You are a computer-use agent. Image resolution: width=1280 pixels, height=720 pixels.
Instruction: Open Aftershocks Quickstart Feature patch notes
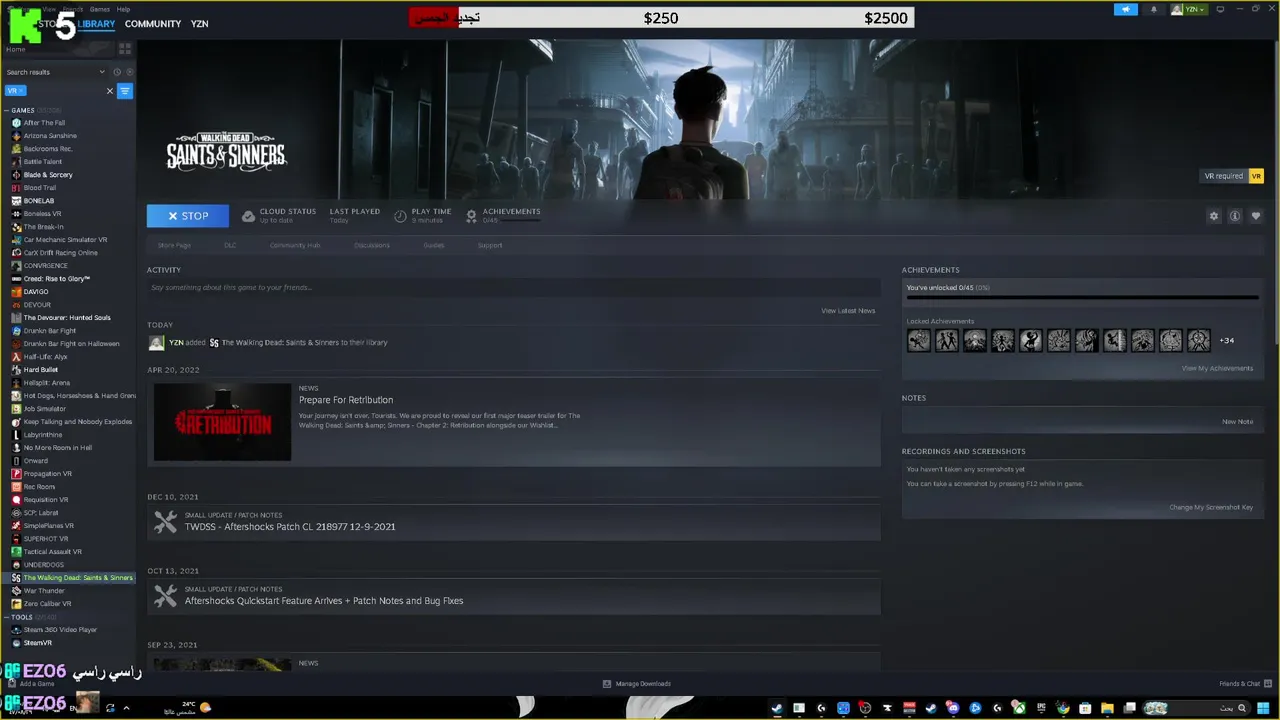pos(513,596)
